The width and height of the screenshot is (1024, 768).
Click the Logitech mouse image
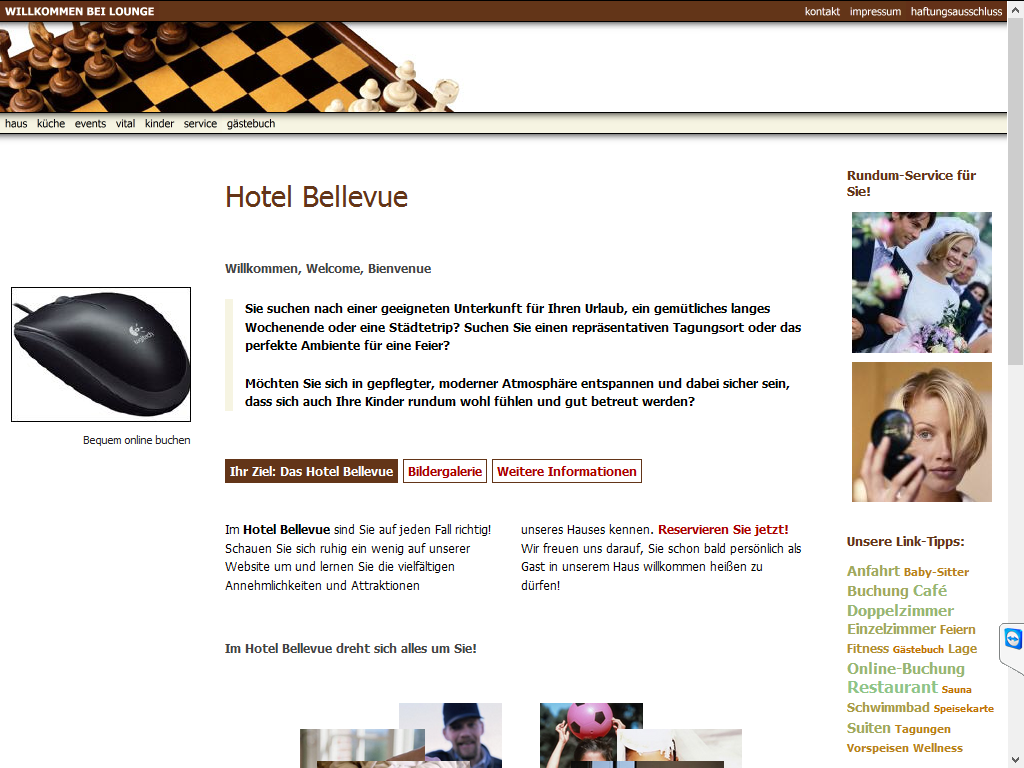click(x=101, y=355)
